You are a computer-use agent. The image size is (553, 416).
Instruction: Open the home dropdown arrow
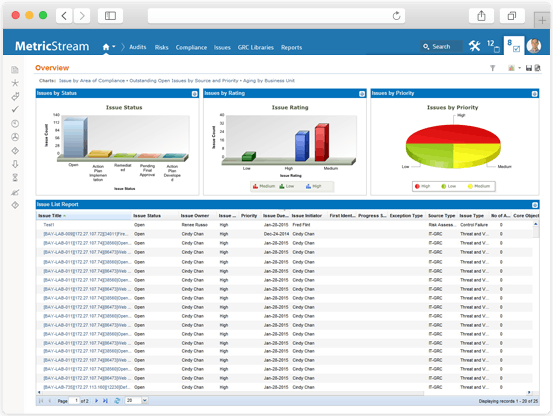(114, 47)
